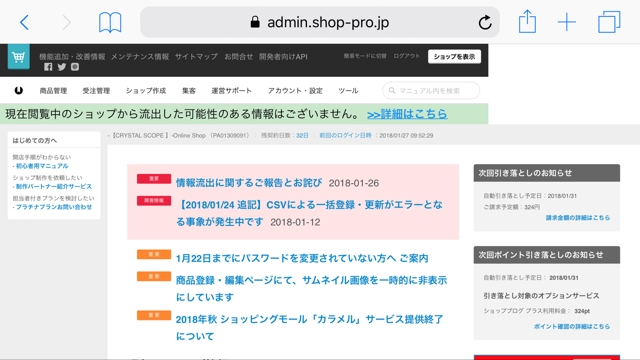
Task: Open the 初心者用マニュアル sidebar link
Action: pos(41,166)
